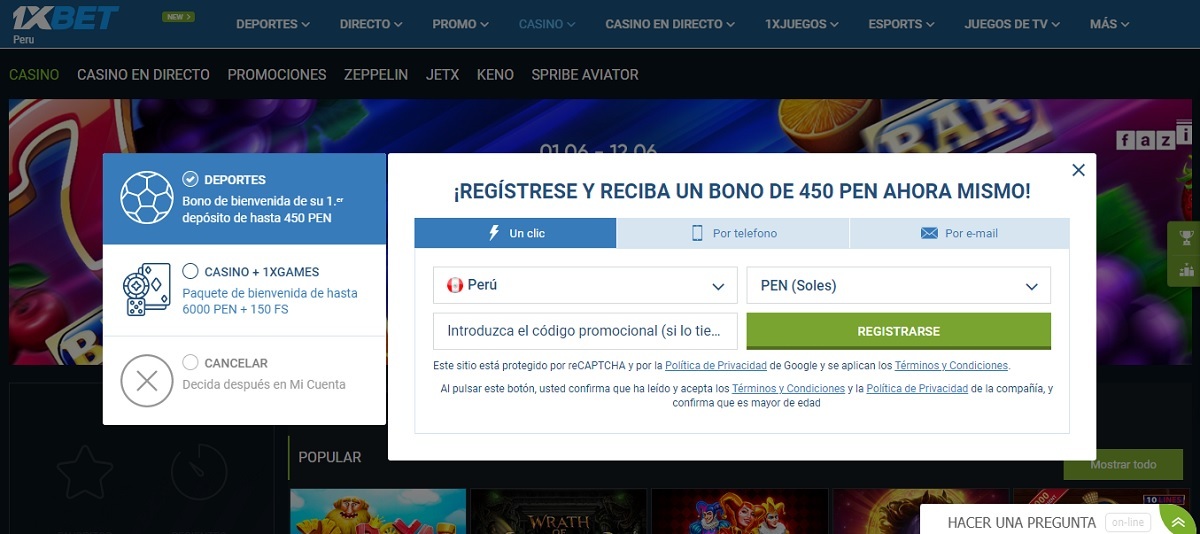Open the Política de Privacidad Google link
Screen dimensions: 1200x534
(716, 366)
